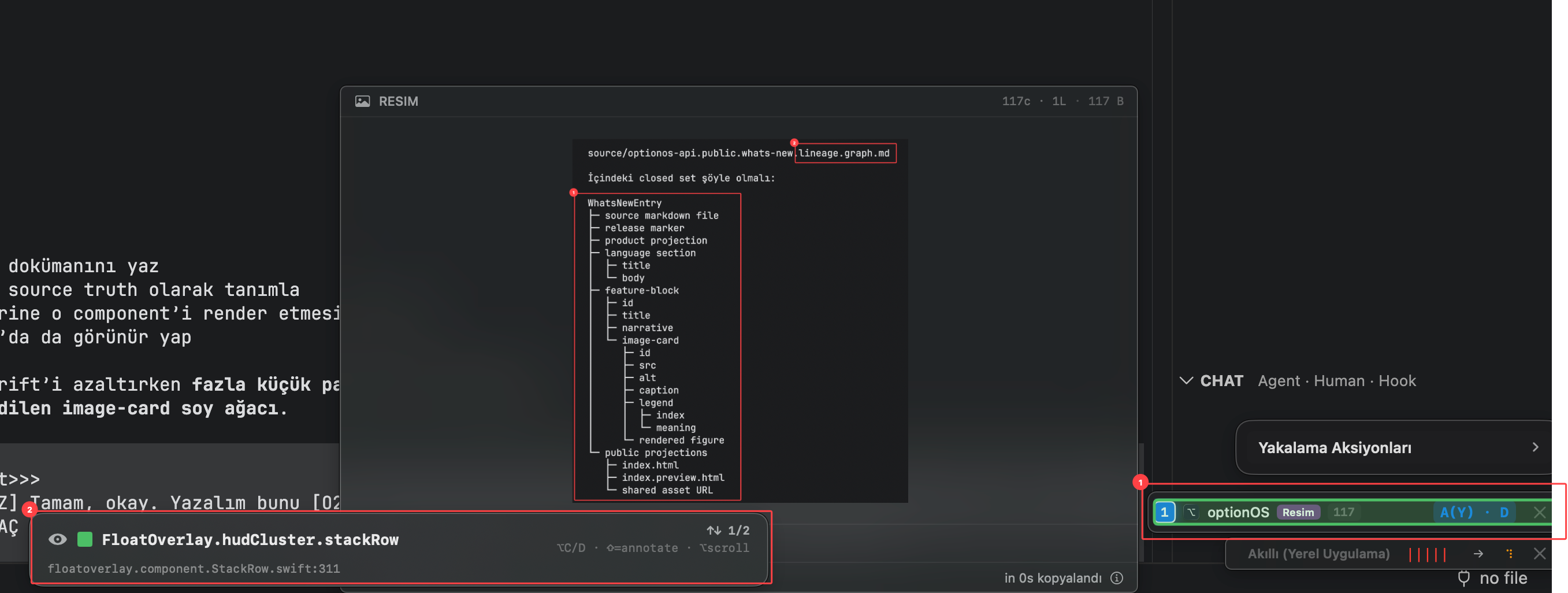The image size is (1568, 593).
Task: Click the info icon beside in 0s kopyalandı
Action: click(1116, 578)
